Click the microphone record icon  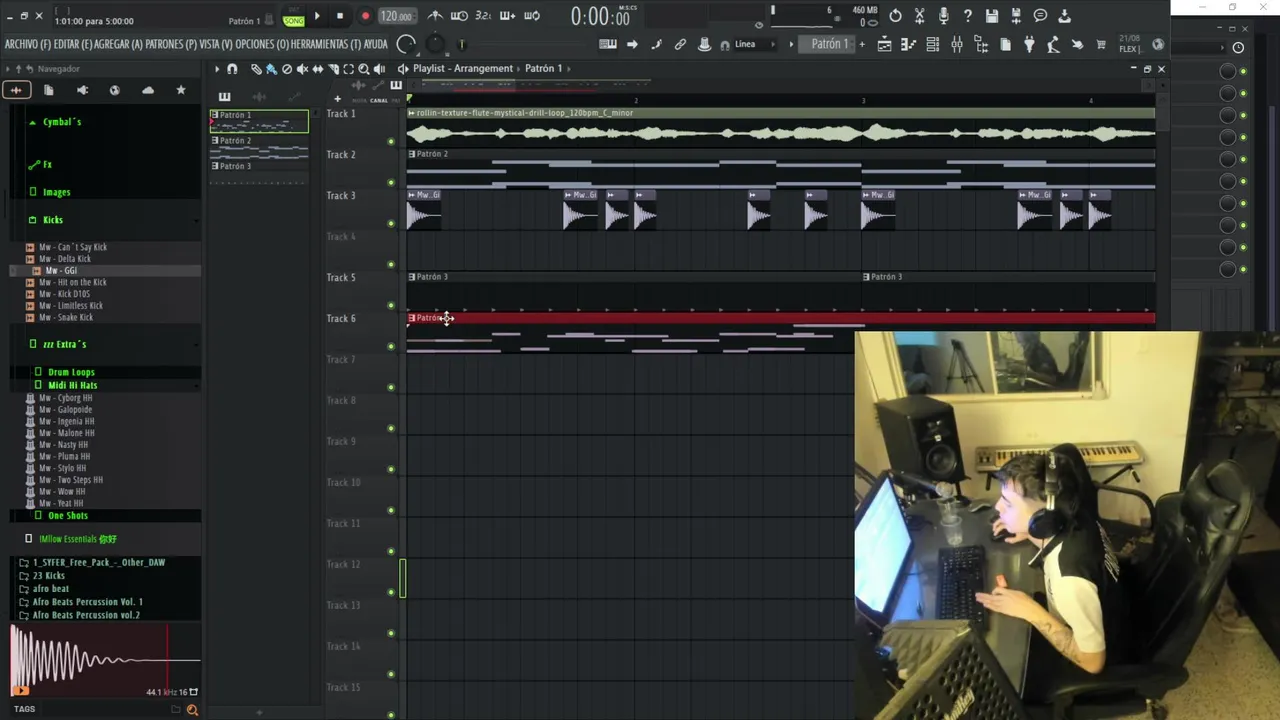(x=943, y=16)
